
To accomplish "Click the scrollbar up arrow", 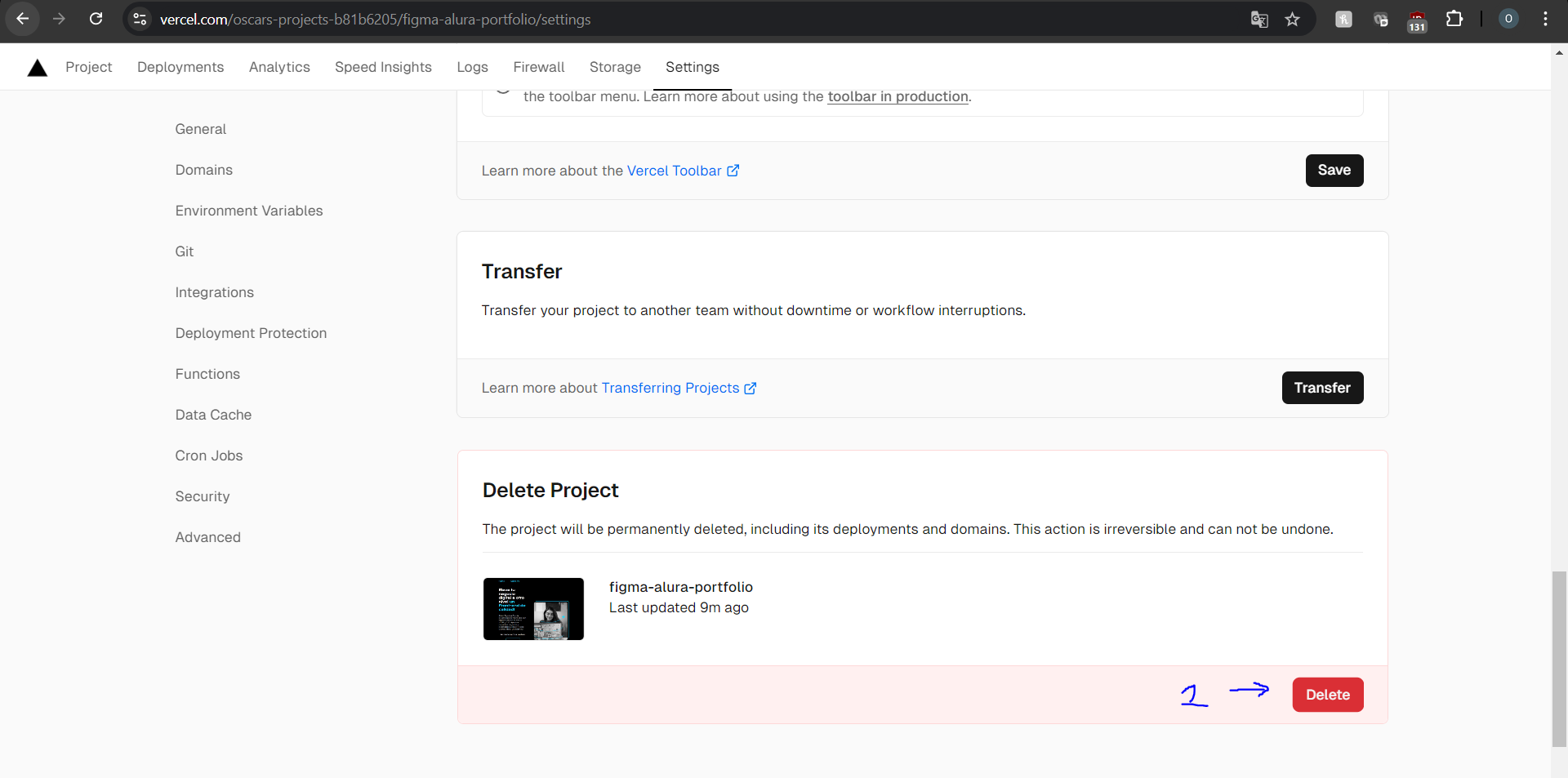I will [1559, 53].
